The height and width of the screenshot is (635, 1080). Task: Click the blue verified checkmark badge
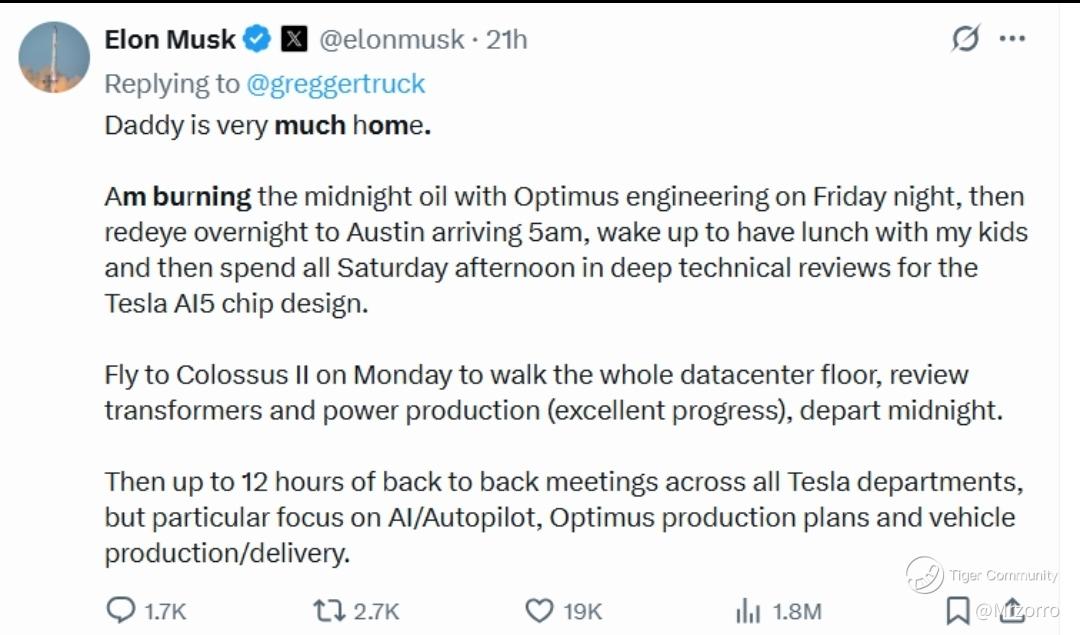pyautogui.click(x=257, y=40)
